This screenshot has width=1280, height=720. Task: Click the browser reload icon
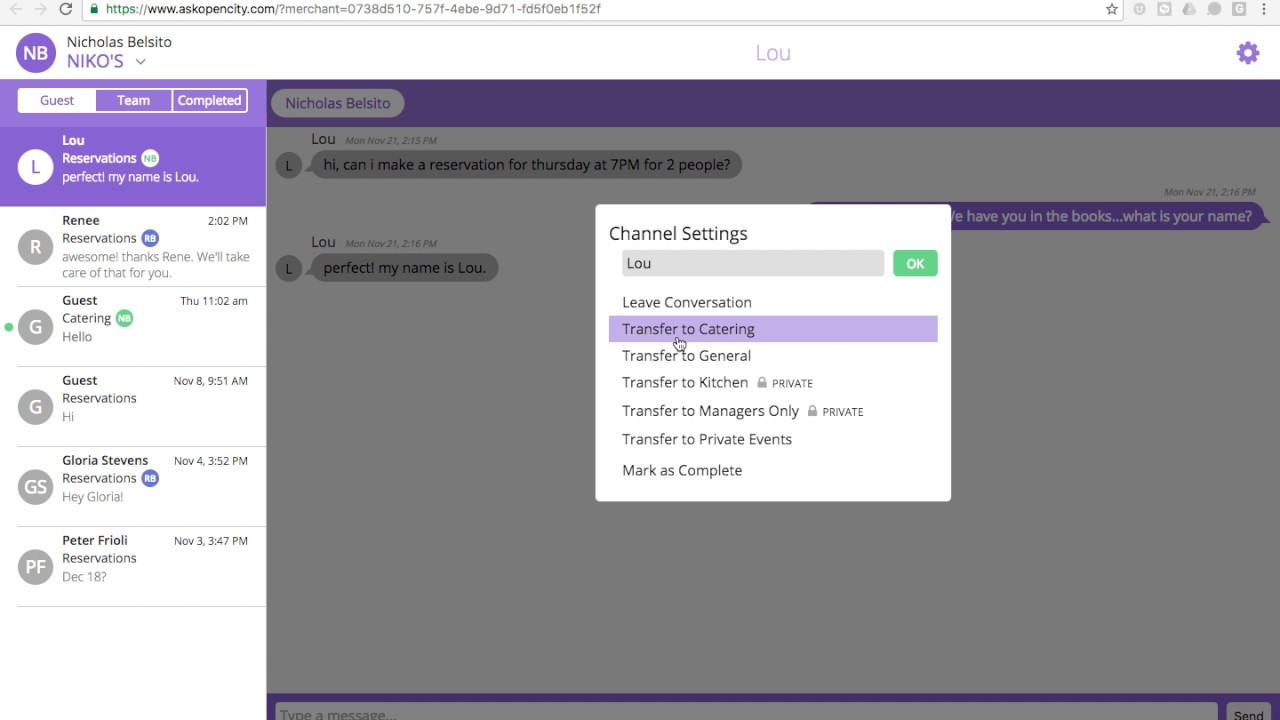coord(66,9)
